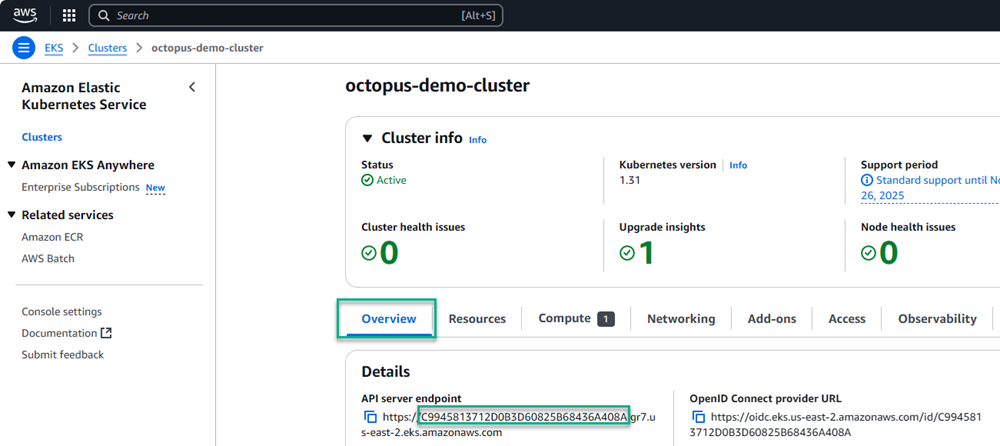Open the Networking tab
Screen dimensions: 1000x446
(x=681, y=319)
